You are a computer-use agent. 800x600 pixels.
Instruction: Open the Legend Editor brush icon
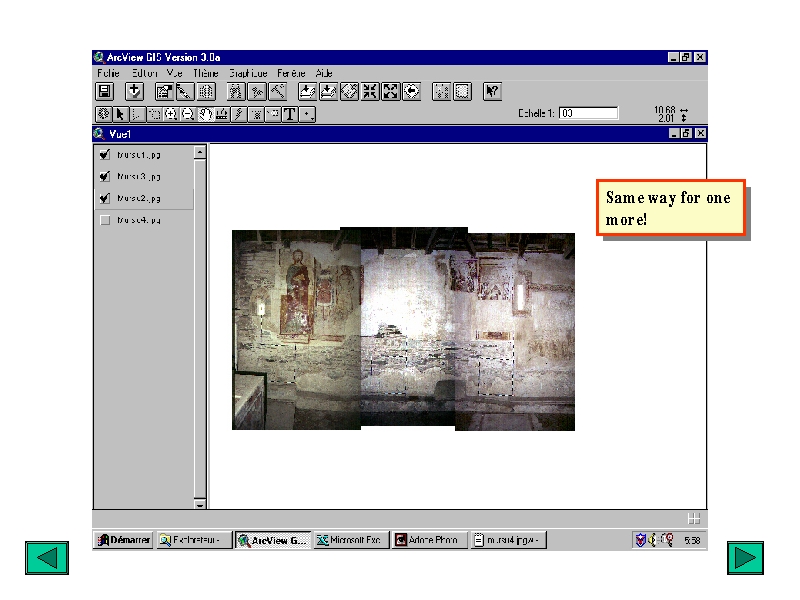pyautogui.click(x=184, y=91)
